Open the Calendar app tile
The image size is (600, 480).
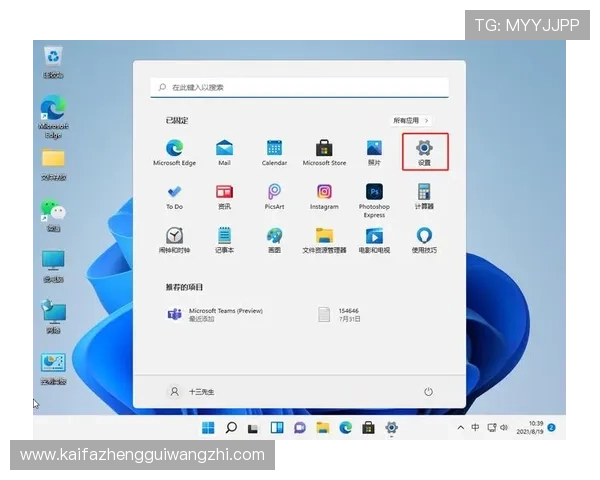tap(274, 150)
